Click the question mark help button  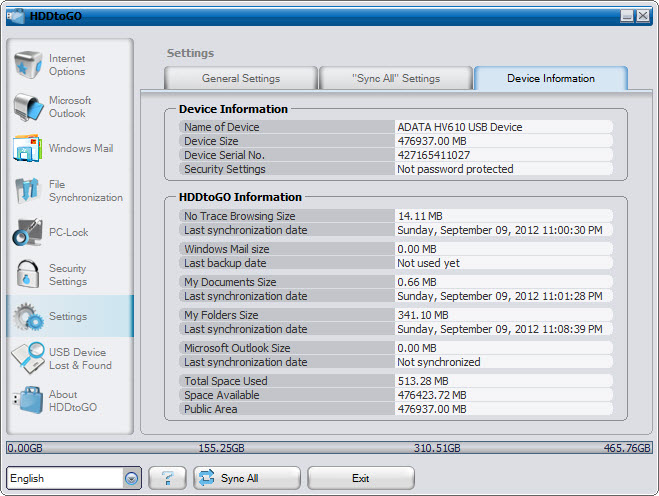pos(167,478)
